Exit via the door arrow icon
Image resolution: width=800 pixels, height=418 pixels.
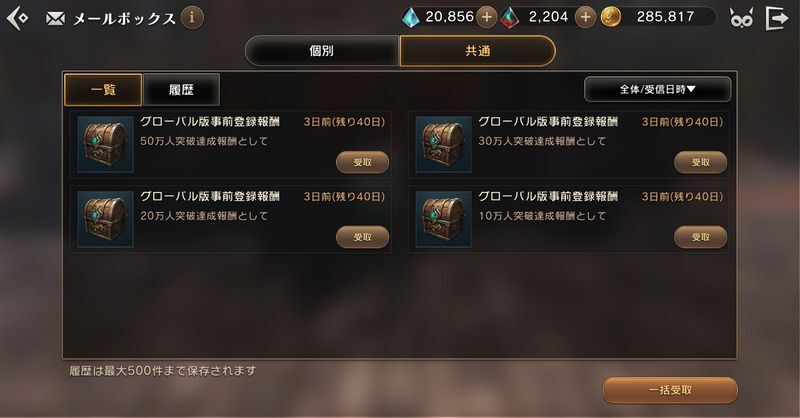[777, 18]
